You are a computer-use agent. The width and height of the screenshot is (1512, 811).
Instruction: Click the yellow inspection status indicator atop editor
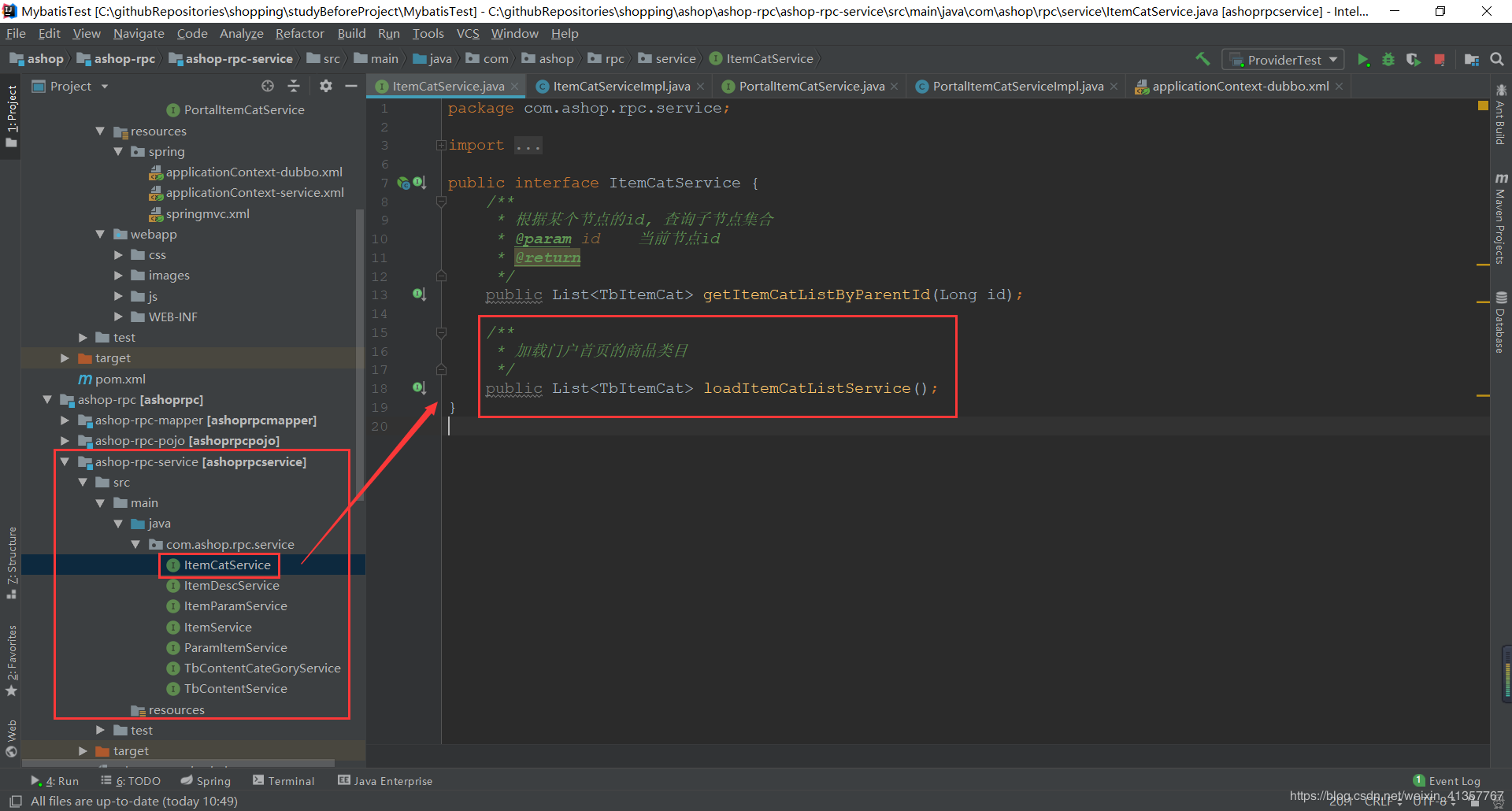(x=1483, y=106)
